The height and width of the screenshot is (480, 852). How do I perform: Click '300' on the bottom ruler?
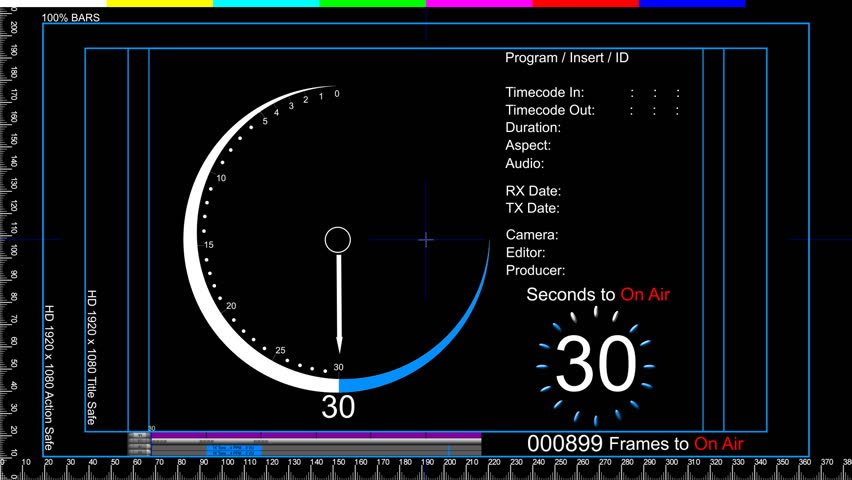click(x=672, y=462)
